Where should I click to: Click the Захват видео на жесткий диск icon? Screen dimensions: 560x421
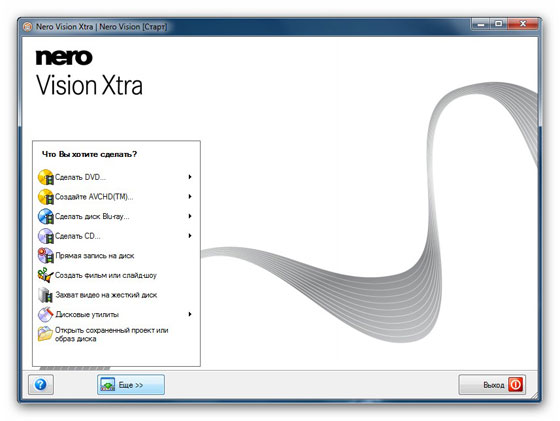46,295
